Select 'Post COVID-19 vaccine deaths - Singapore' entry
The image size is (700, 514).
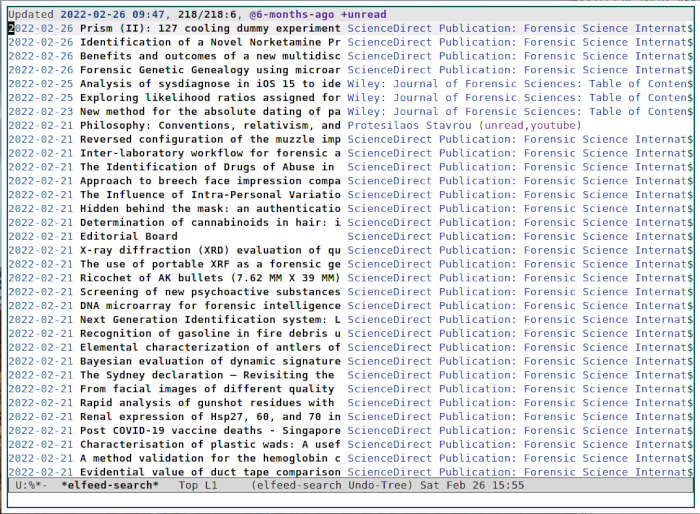(210, 430)
